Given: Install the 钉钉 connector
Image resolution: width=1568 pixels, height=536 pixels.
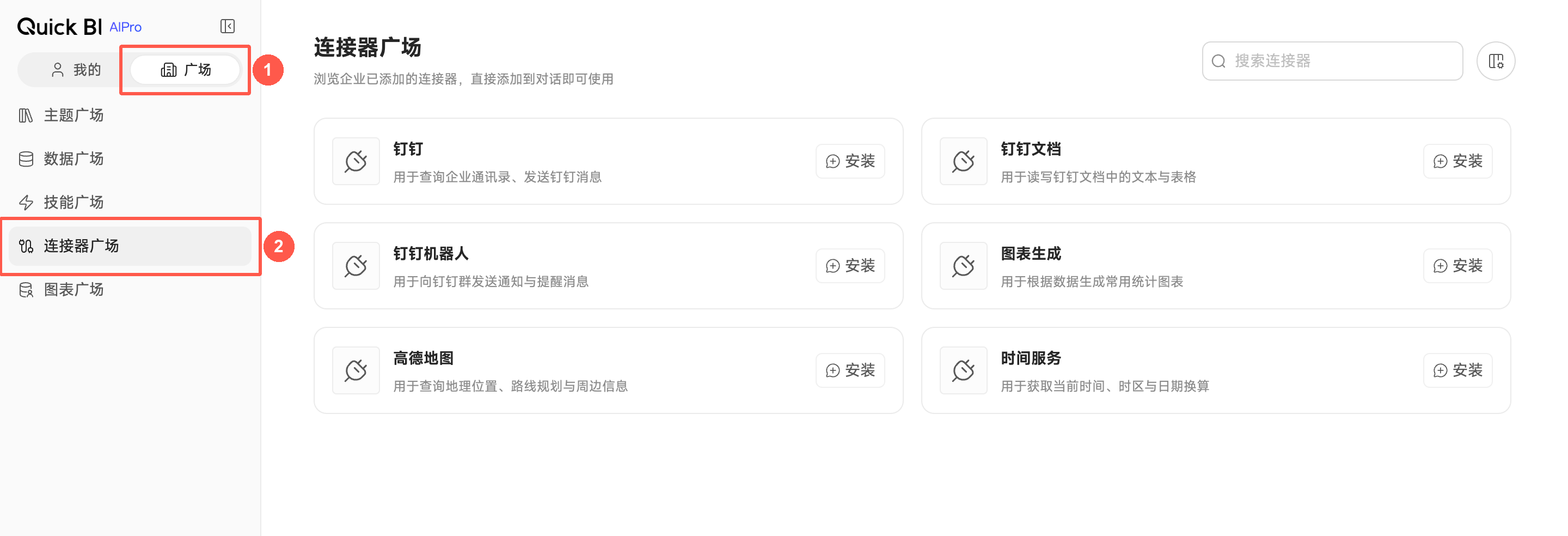Looking at the screenshot, I should [850, 161].
